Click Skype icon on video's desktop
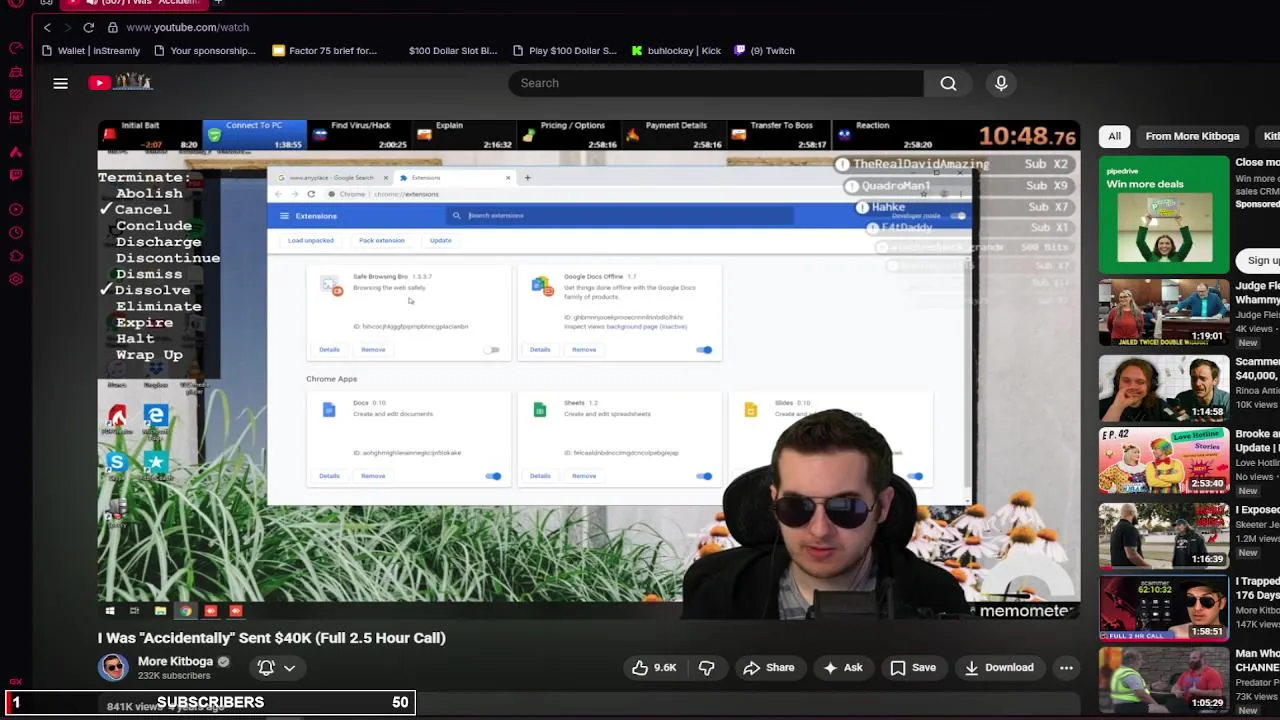The width and height of the screenshot is (1280, 720). [x=117, y=461]
